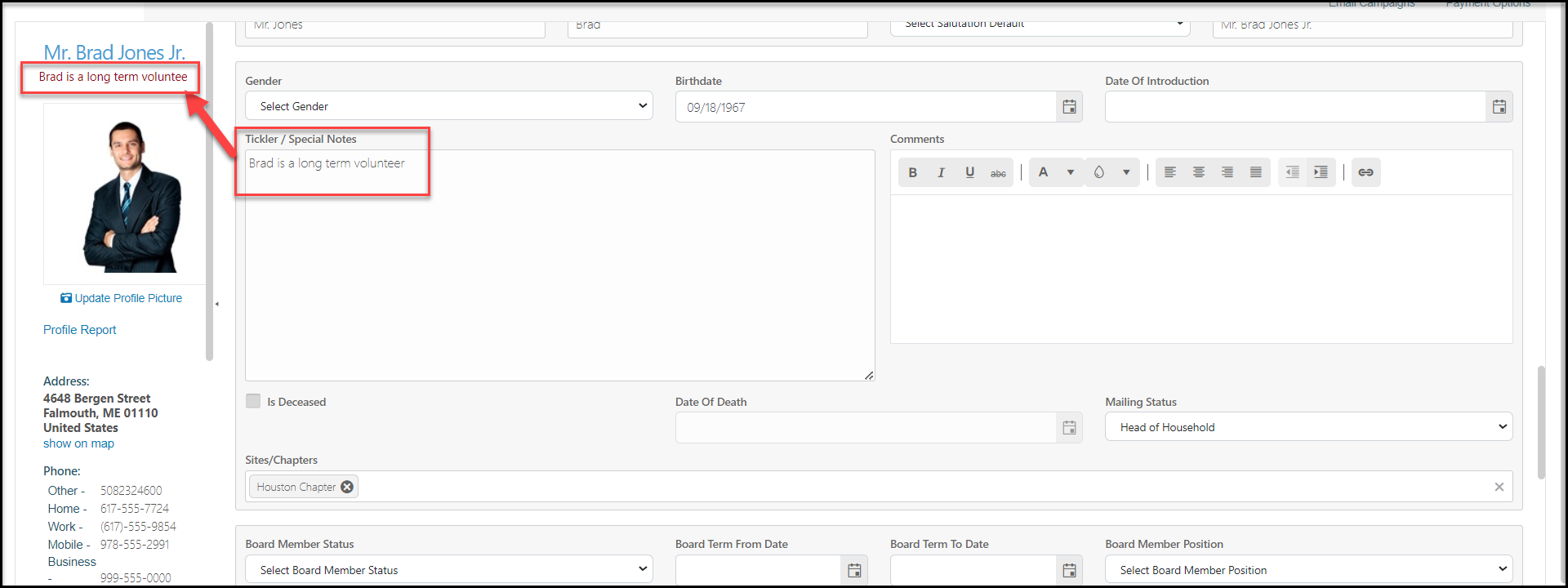Open Date Of Introduction calendar picker
The width and height of the screenshot is (1568, 588).
tap(1499, 107)
